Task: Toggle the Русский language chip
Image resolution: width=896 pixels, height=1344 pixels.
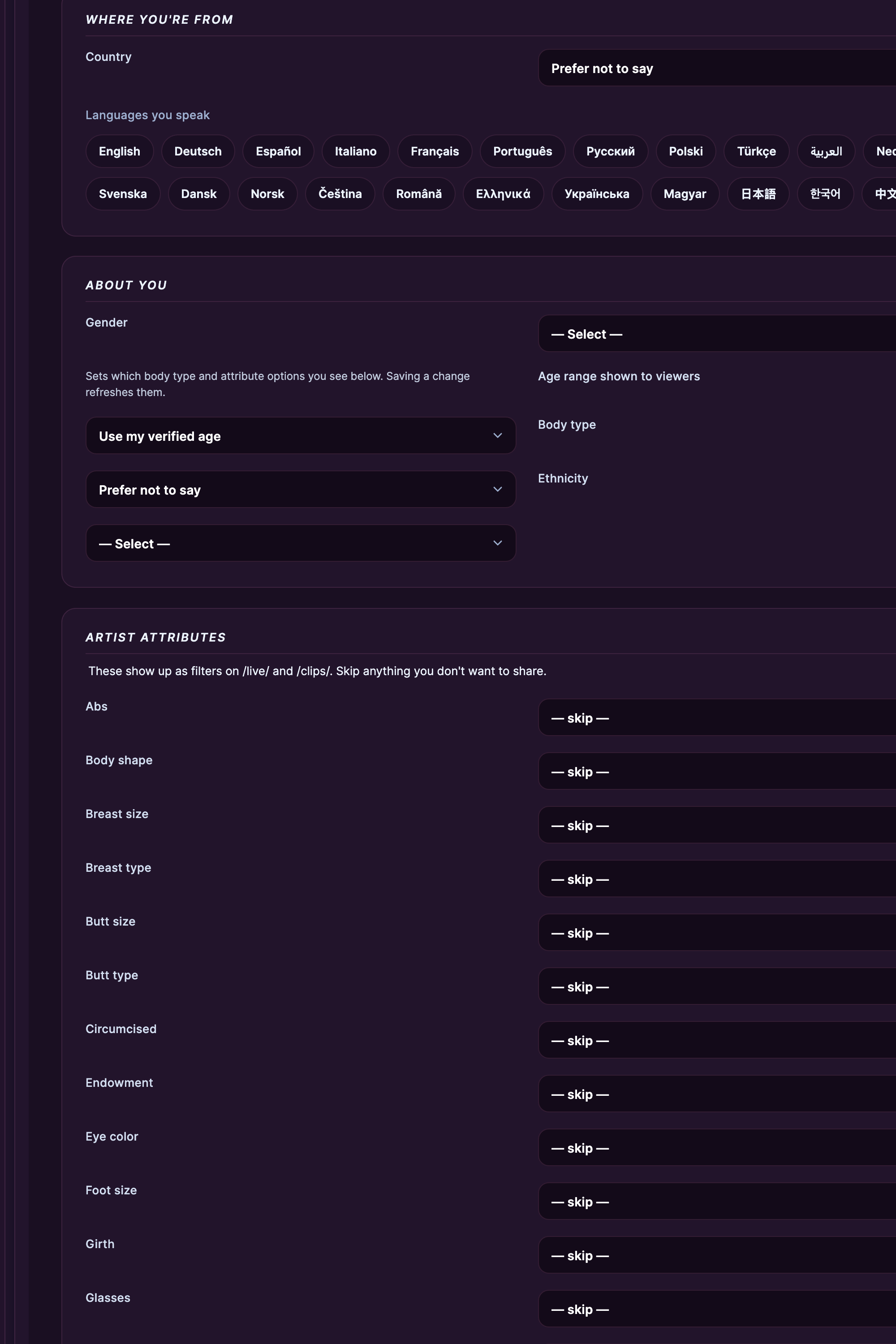Action: click(610, 151)
